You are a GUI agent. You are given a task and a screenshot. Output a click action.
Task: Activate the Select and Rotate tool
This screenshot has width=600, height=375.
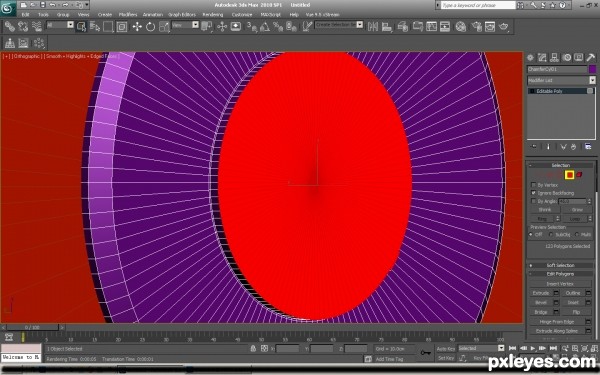point(150,26)
